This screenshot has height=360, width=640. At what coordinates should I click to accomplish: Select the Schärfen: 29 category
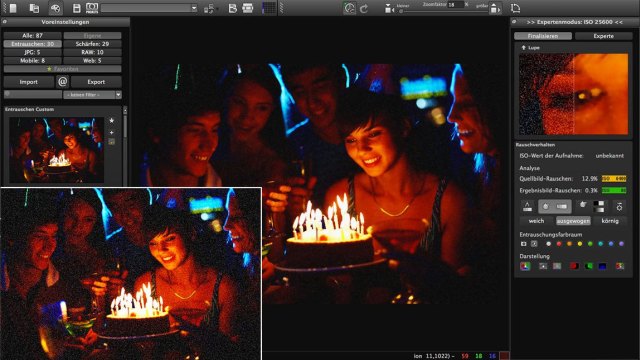92,44
